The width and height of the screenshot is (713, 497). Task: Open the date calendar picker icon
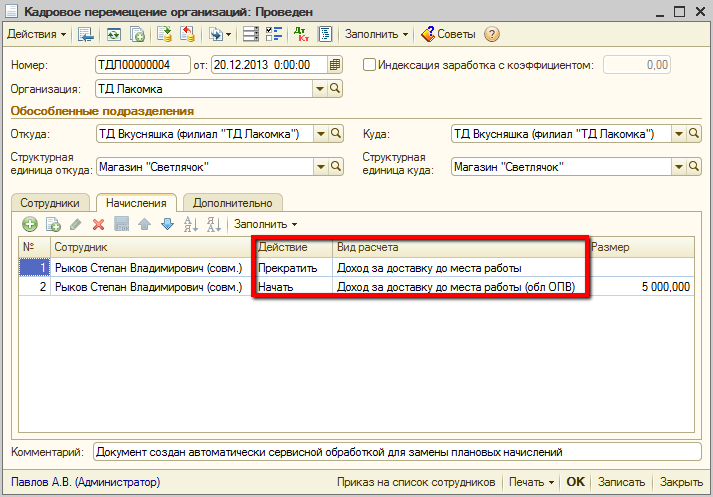pos(336,65)
